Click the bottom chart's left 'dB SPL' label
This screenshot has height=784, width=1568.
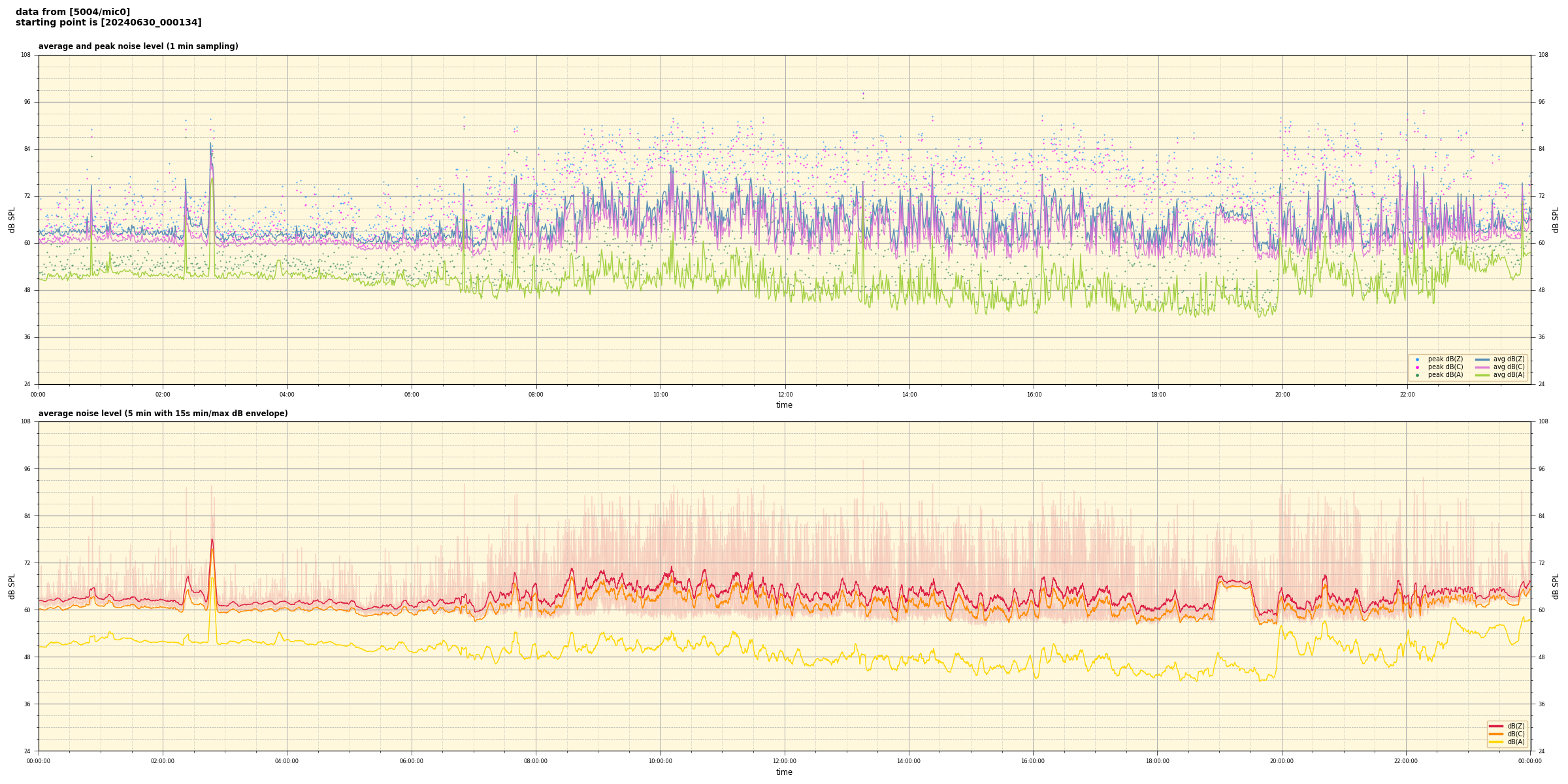[x=12, y=586]
